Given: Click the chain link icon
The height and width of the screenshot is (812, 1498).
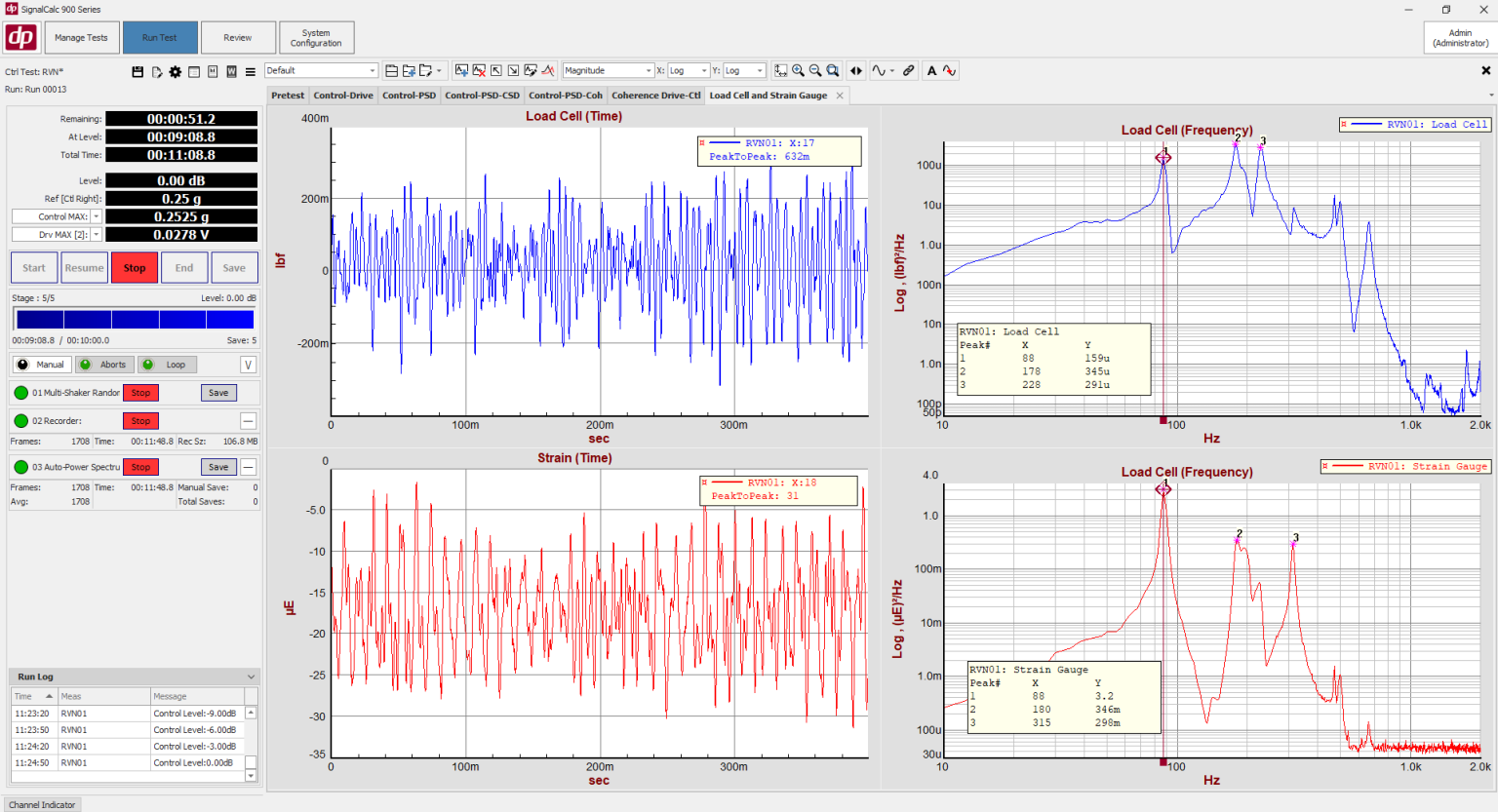Looking at the screenshot, I should (x=909, y=70).
